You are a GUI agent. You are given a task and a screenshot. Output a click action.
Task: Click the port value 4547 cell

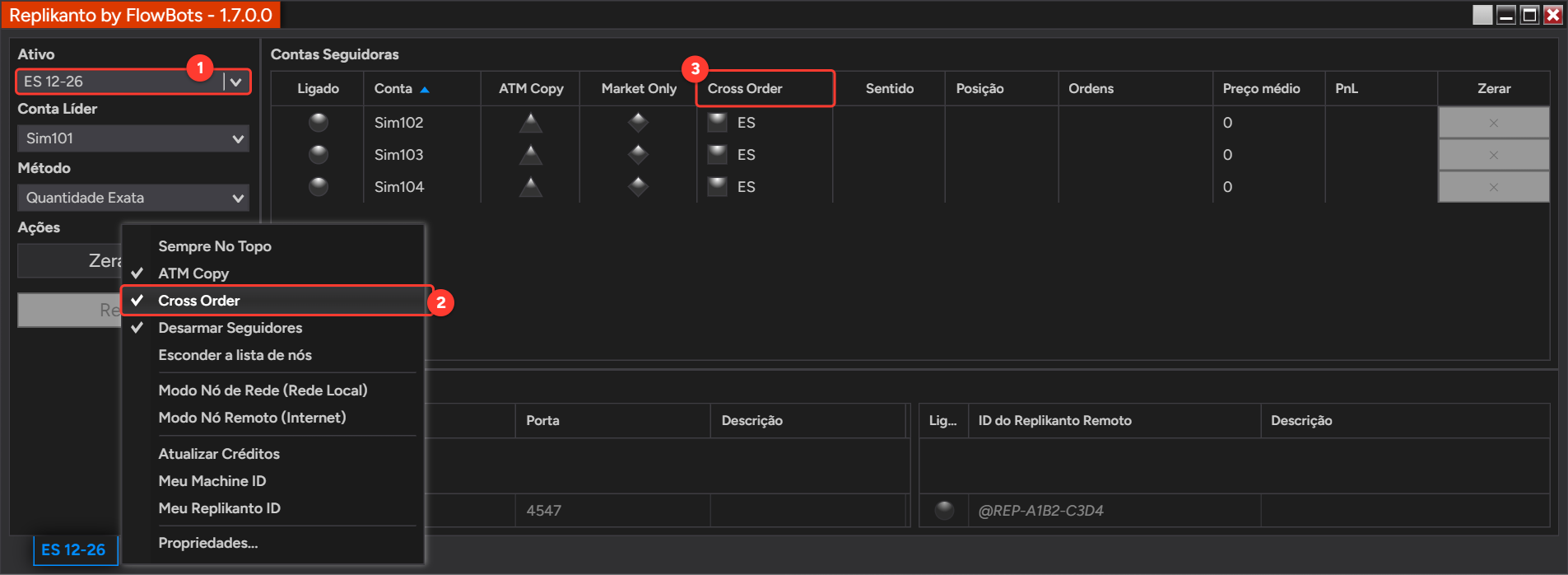click(612, 511)
